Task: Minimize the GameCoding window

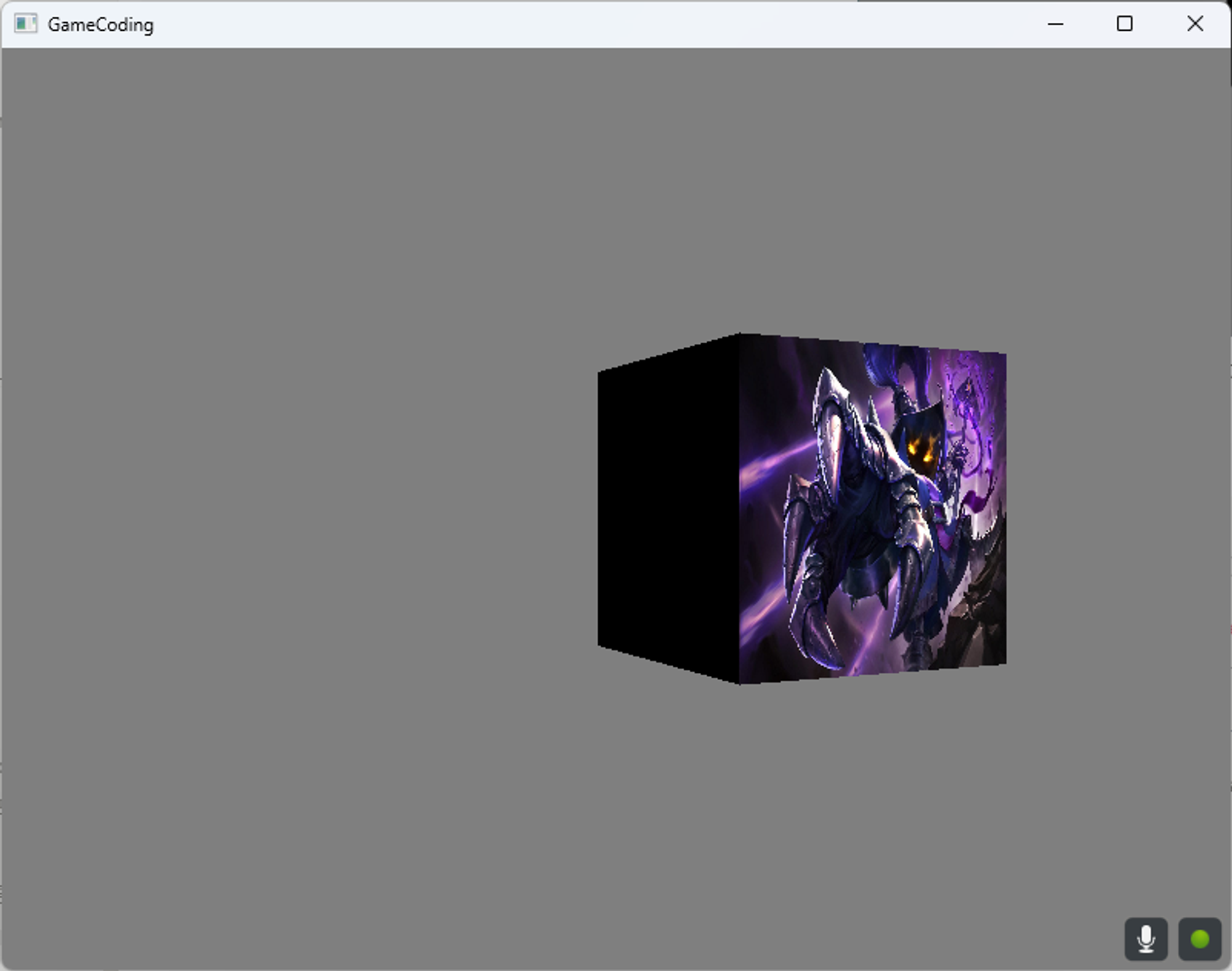Action: pos(1055,24)
